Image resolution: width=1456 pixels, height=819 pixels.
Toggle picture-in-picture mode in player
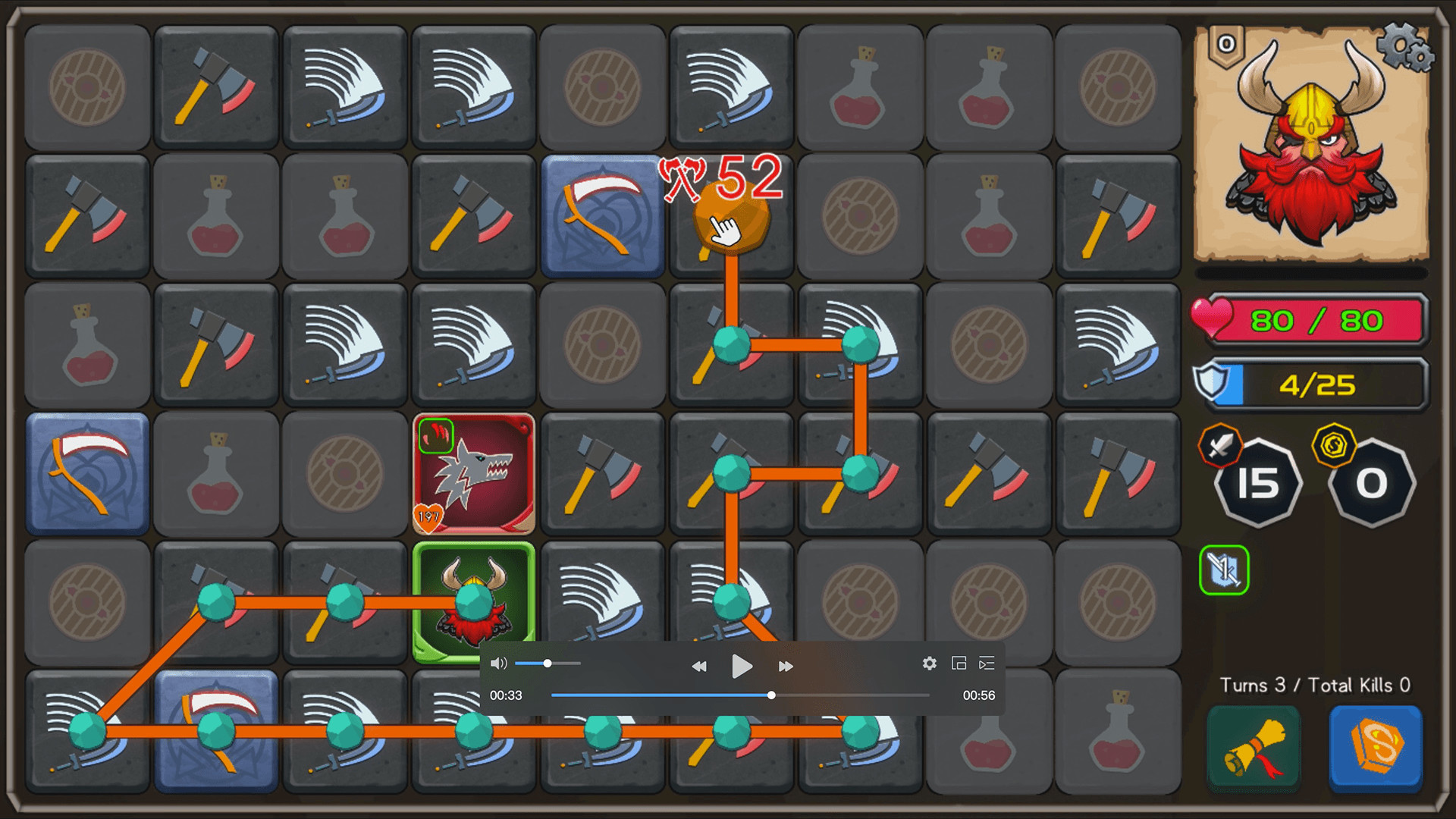pyautogui.click(x=959, y=664)
